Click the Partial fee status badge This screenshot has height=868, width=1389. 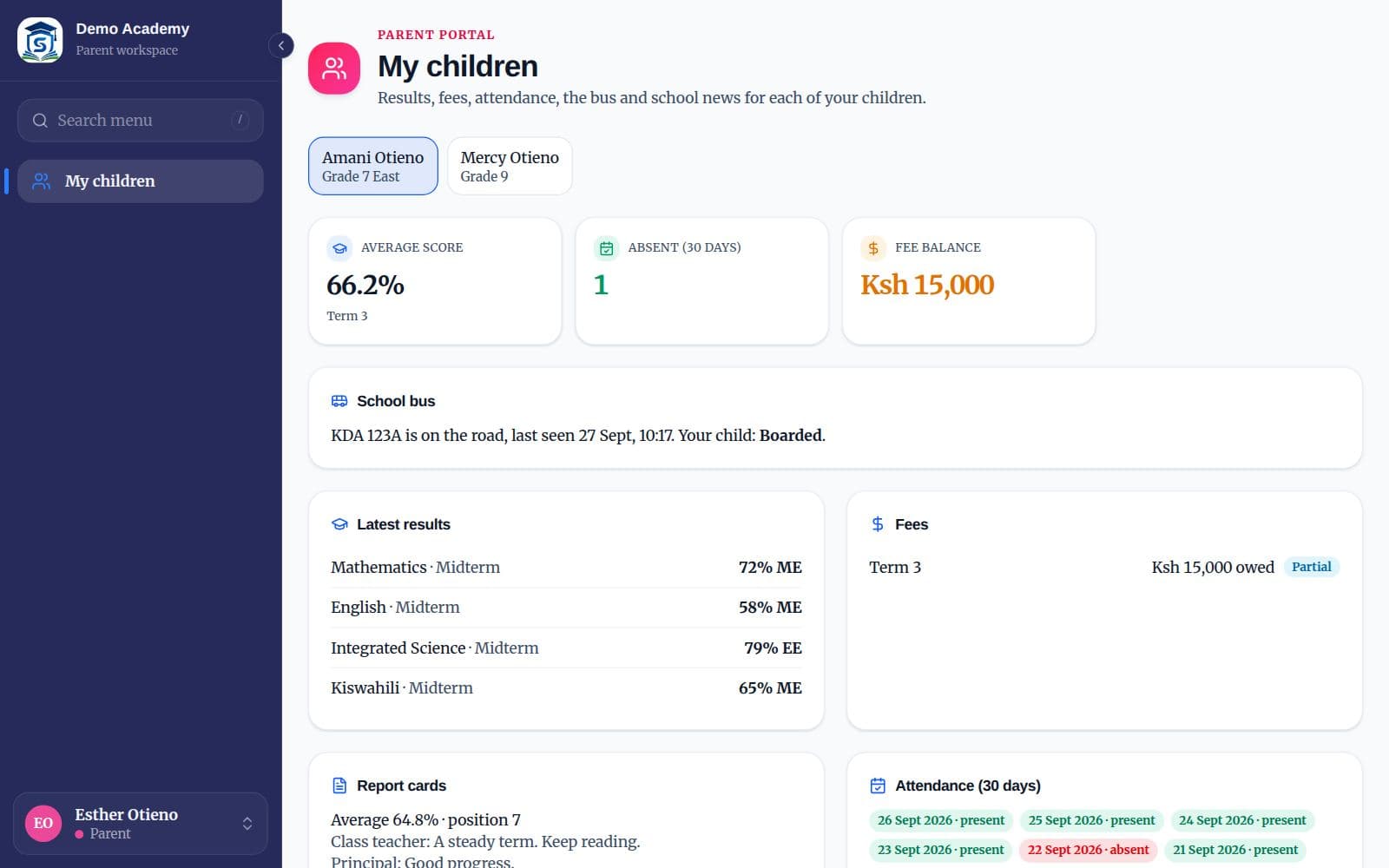1311,567
